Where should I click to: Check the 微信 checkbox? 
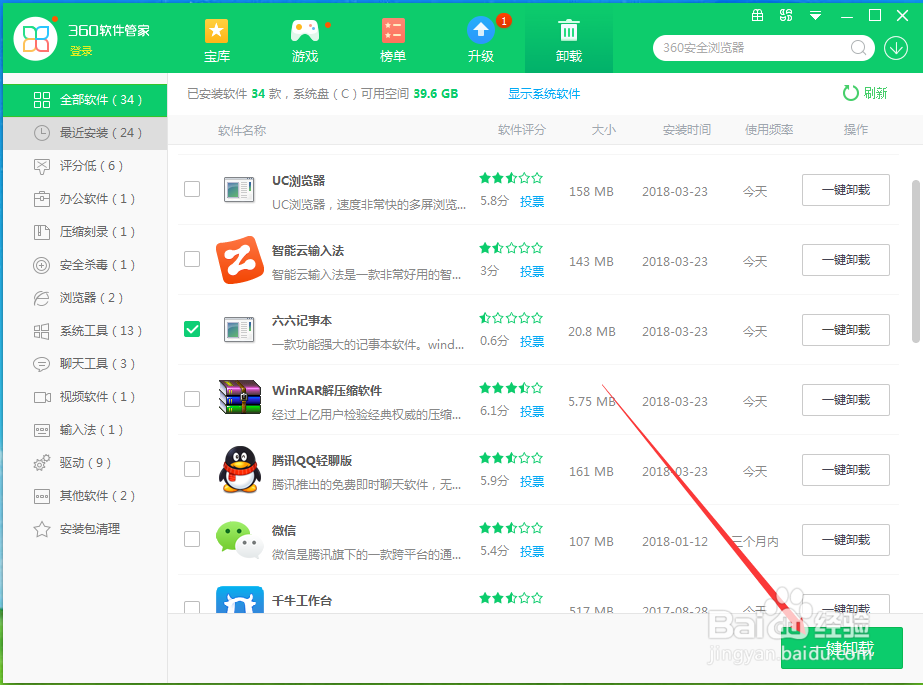(x=192, y=539)
